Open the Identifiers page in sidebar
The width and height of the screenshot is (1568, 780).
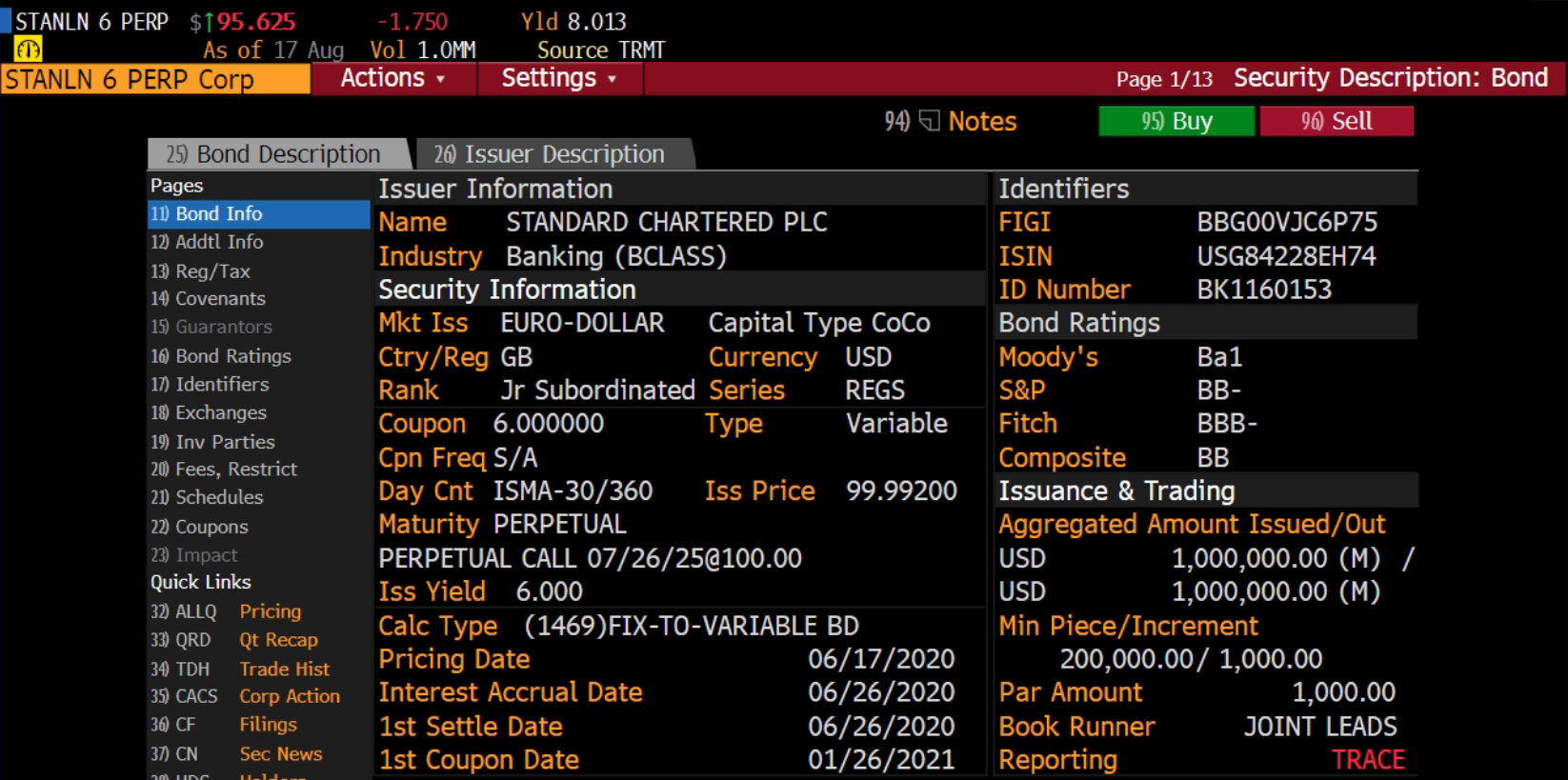[210, 385]
